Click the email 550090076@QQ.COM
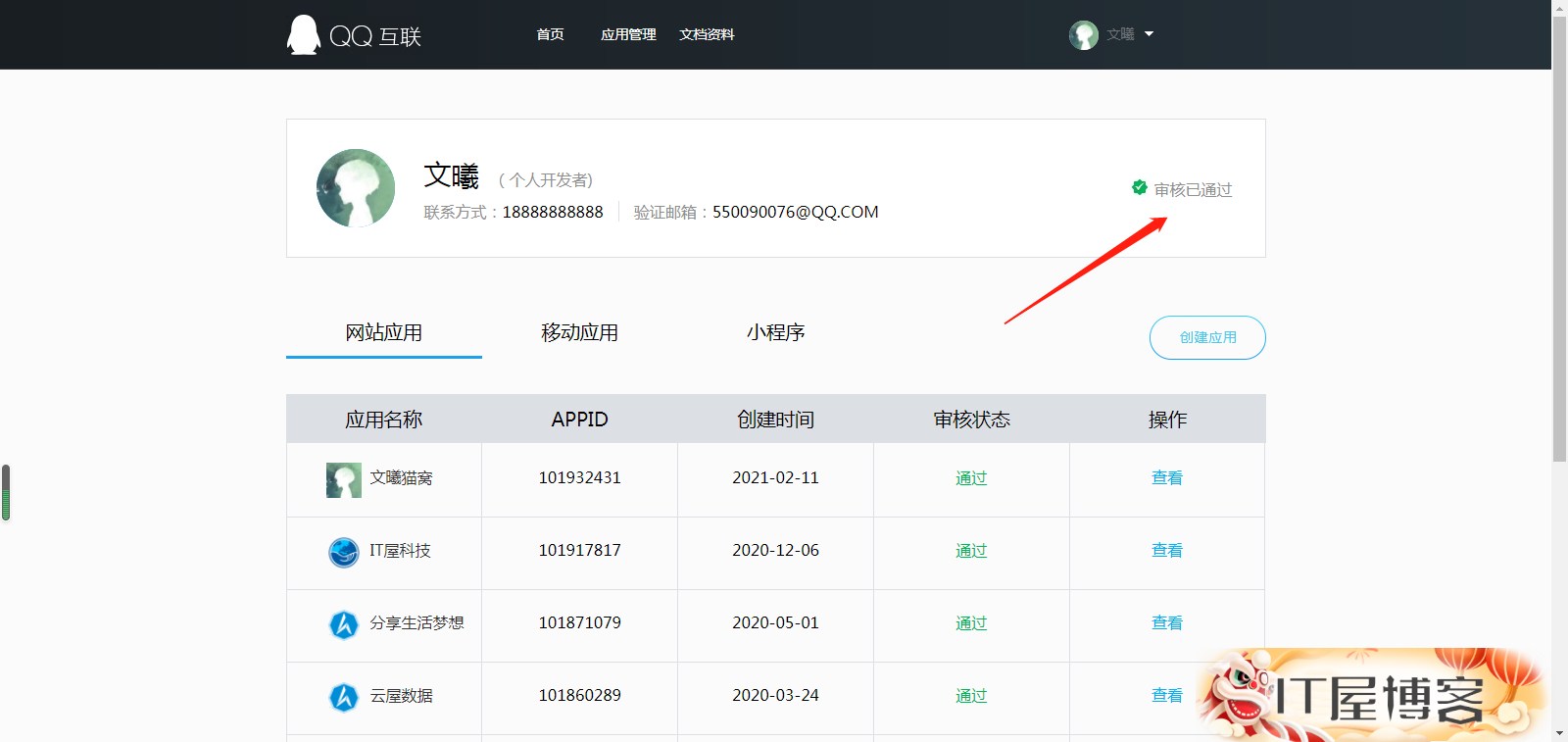1568x742 pixels. point(796,213)
